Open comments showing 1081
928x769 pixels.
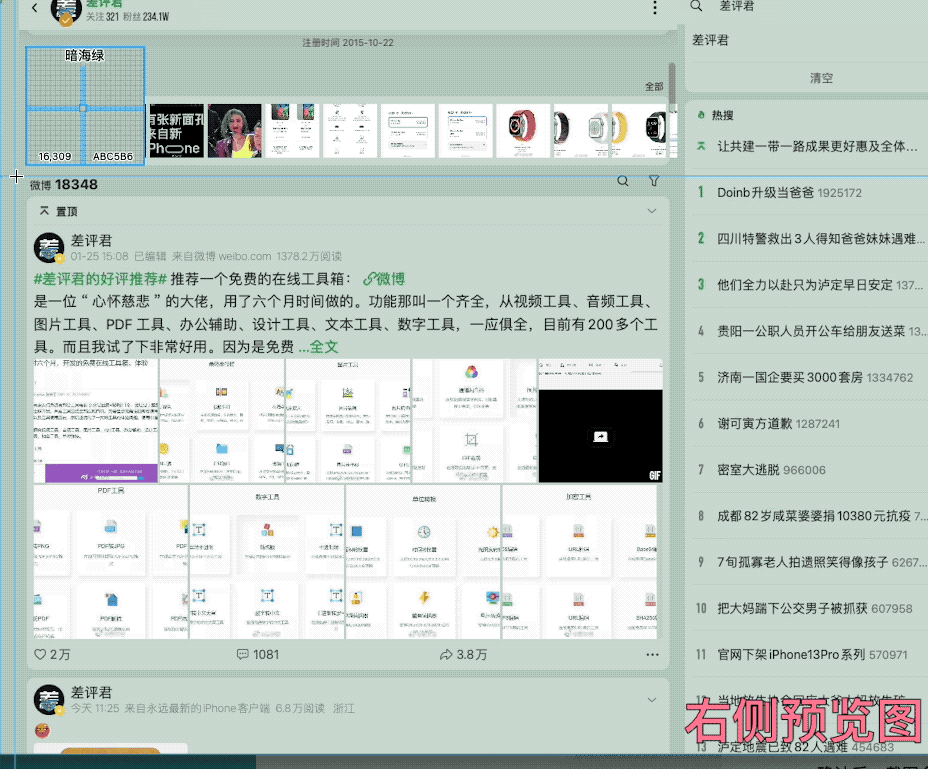257,654
